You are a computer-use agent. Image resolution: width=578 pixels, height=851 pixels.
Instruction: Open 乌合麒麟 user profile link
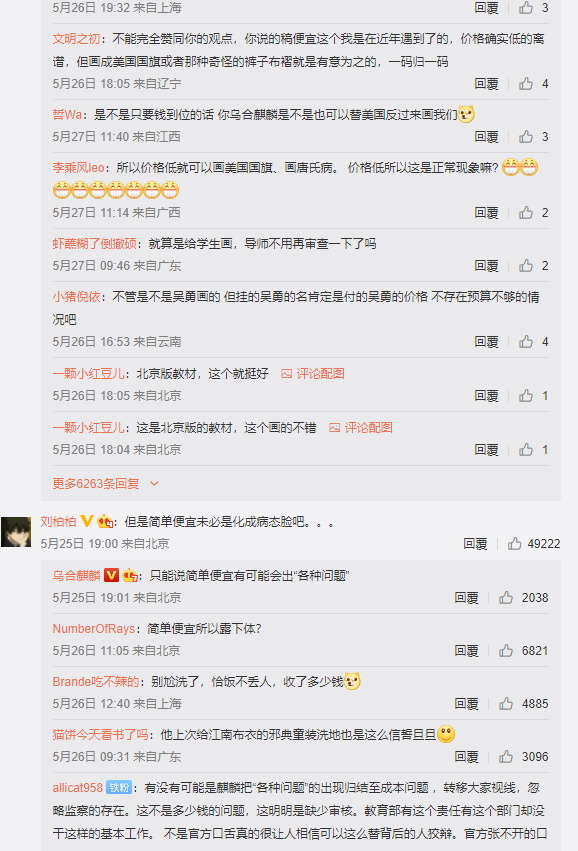coord(77,575)
